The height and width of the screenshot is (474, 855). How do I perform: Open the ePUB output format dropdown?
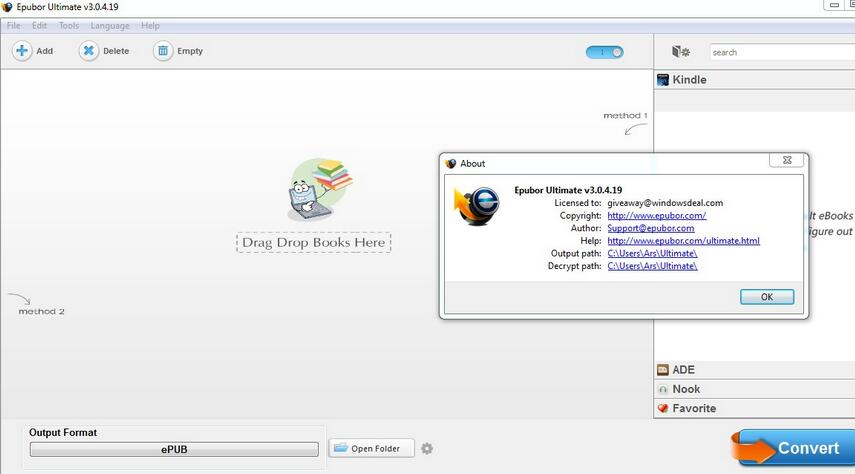[174, 449]
